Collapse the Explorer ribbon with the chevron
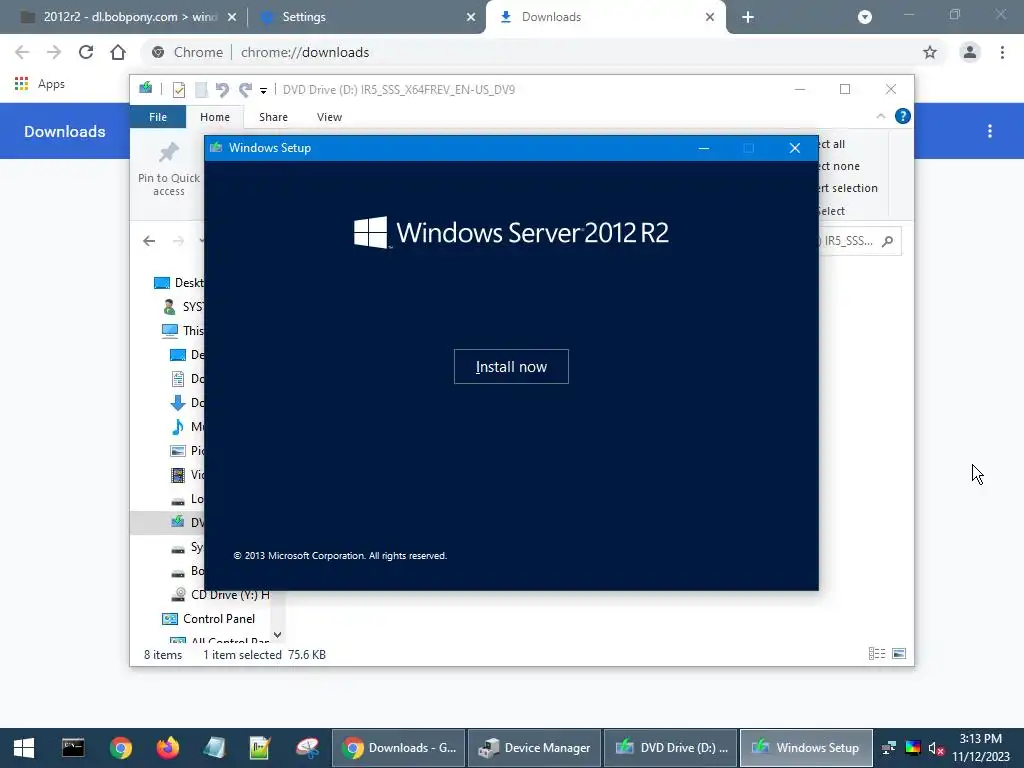1024x768 pixels. coord(880,116)
